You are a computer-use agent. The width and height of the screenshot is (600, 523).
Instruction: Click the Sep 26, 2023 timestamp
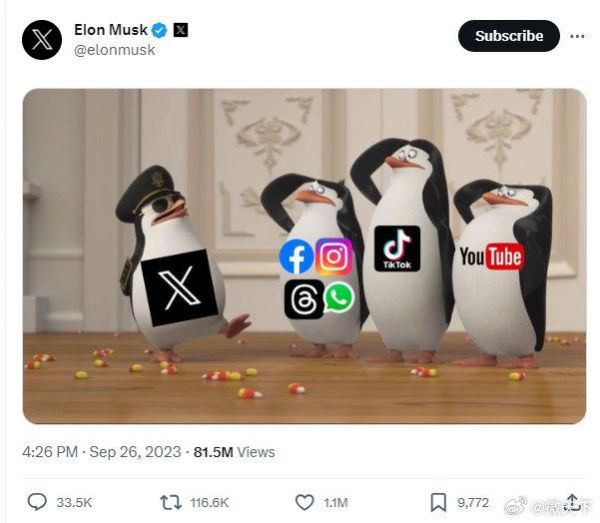coord(135,452)
